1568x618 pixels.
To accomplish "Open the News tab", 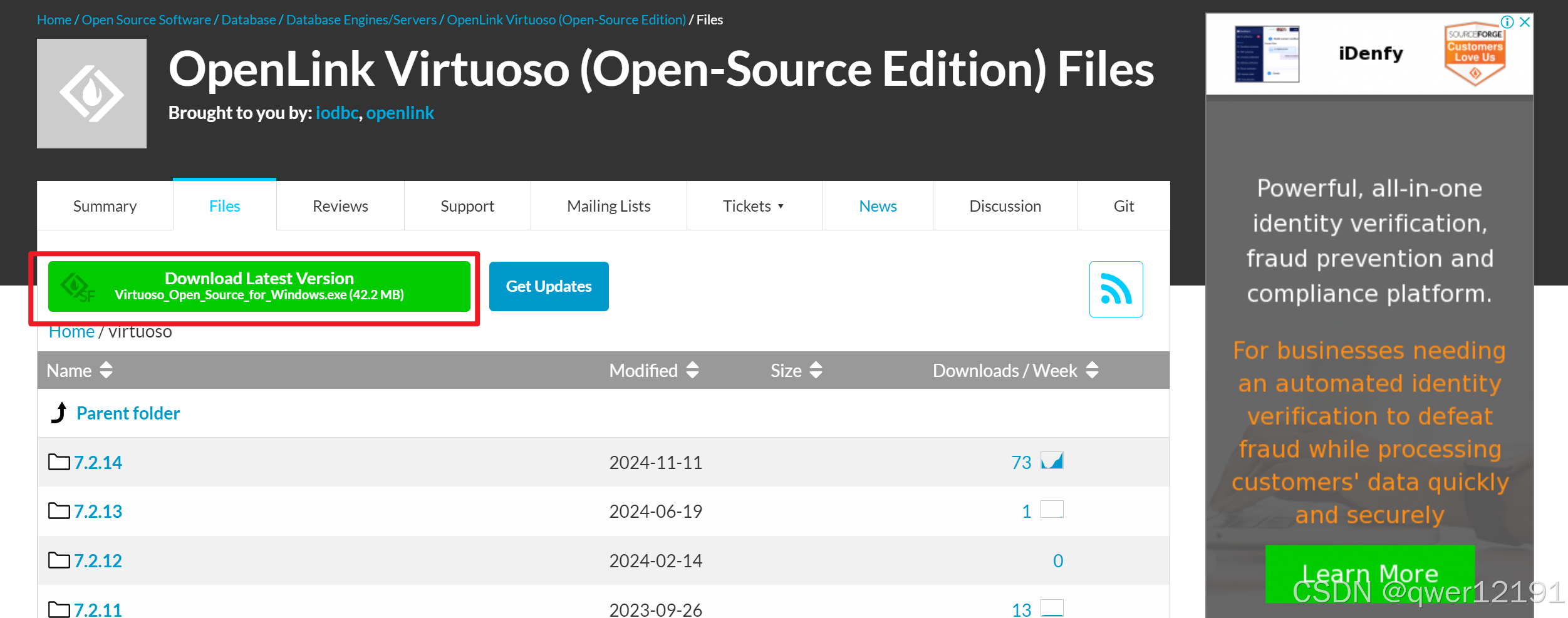I will (x=878, y=206).
